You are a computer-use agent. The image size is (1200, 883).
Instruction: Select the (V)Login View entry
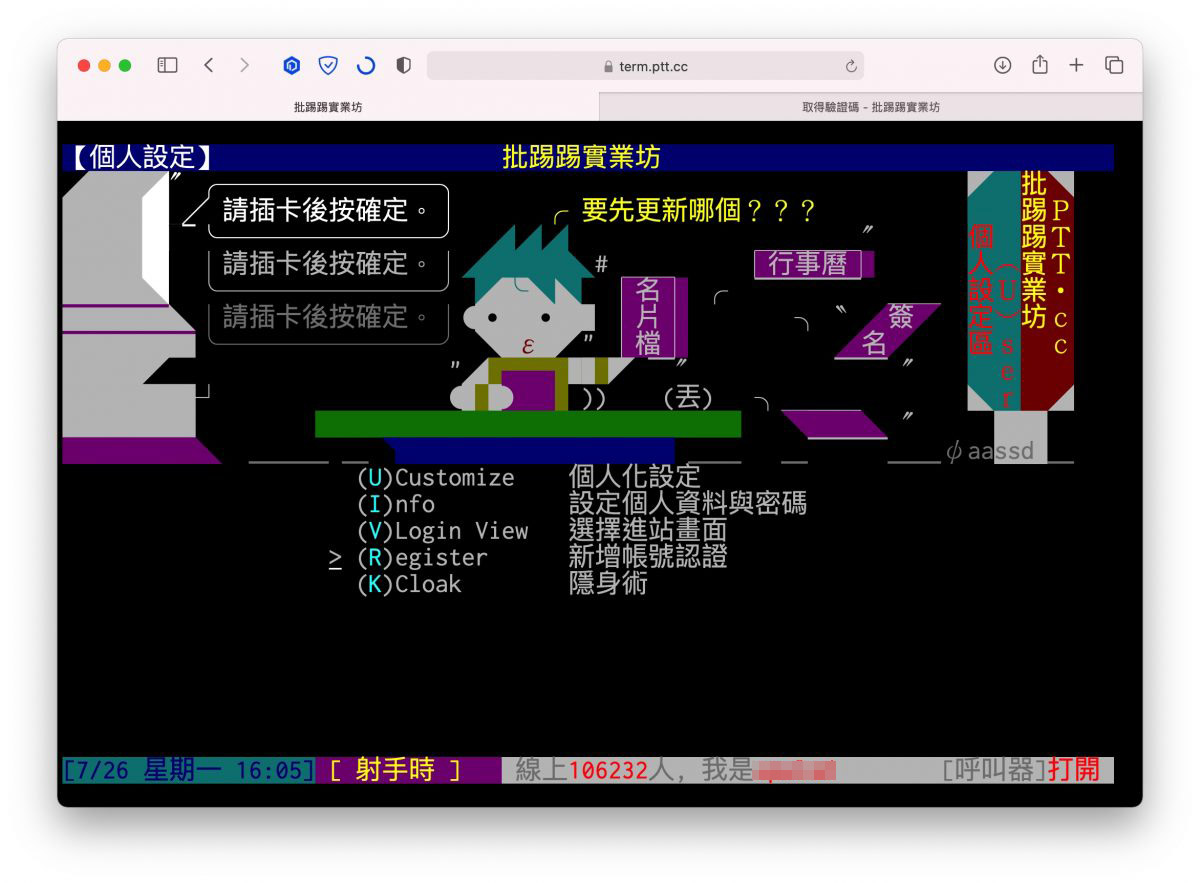(442, 531)
